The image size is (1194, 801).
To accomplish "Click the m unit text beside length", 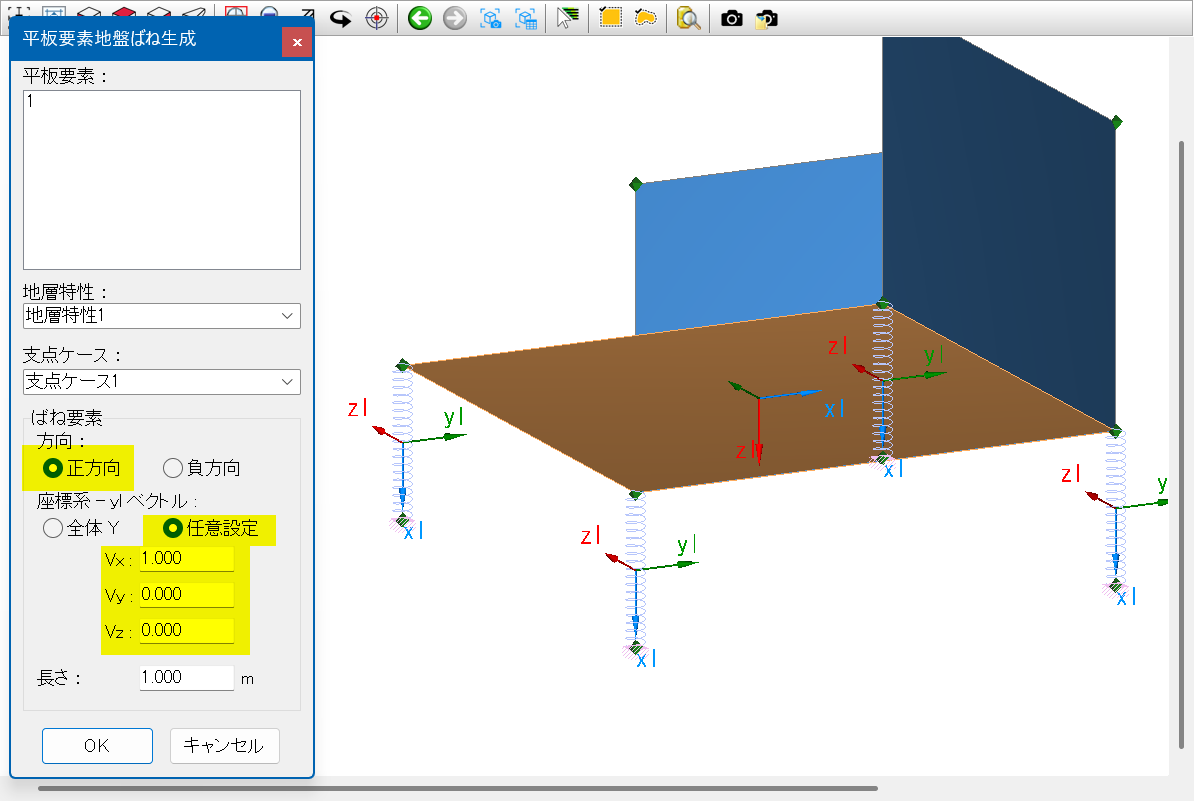I will [247, 678].
